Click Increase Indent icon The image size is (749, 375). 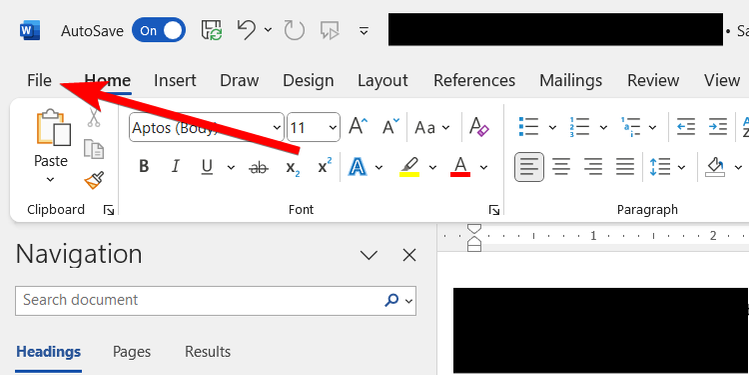[x=717, y=127]
